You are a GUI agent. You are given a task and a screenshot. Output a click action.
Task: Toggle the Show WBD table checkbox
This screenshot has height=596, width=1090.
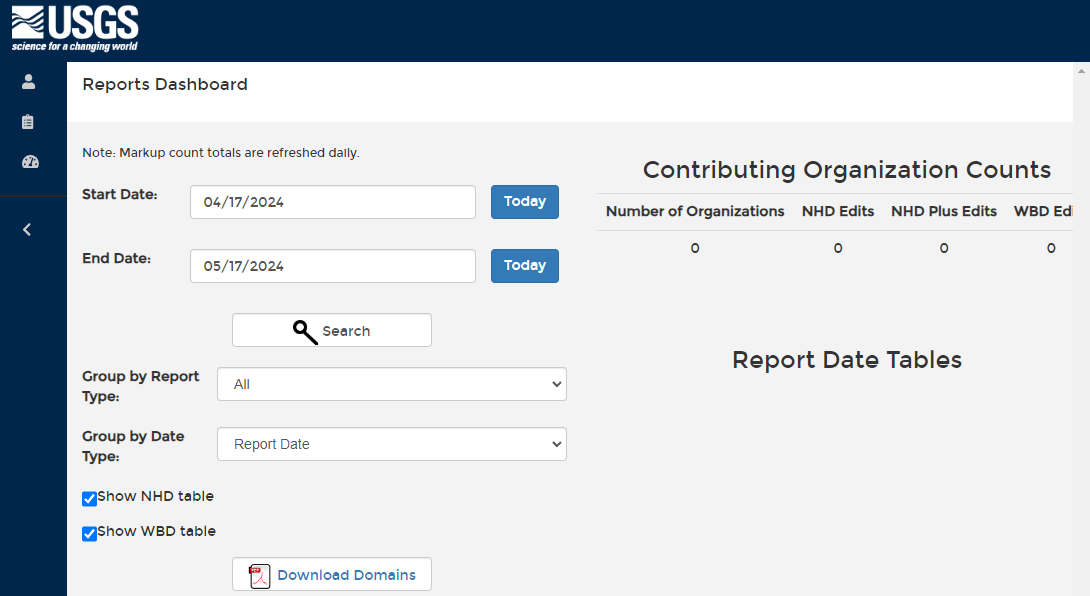(x=90, y=533)
